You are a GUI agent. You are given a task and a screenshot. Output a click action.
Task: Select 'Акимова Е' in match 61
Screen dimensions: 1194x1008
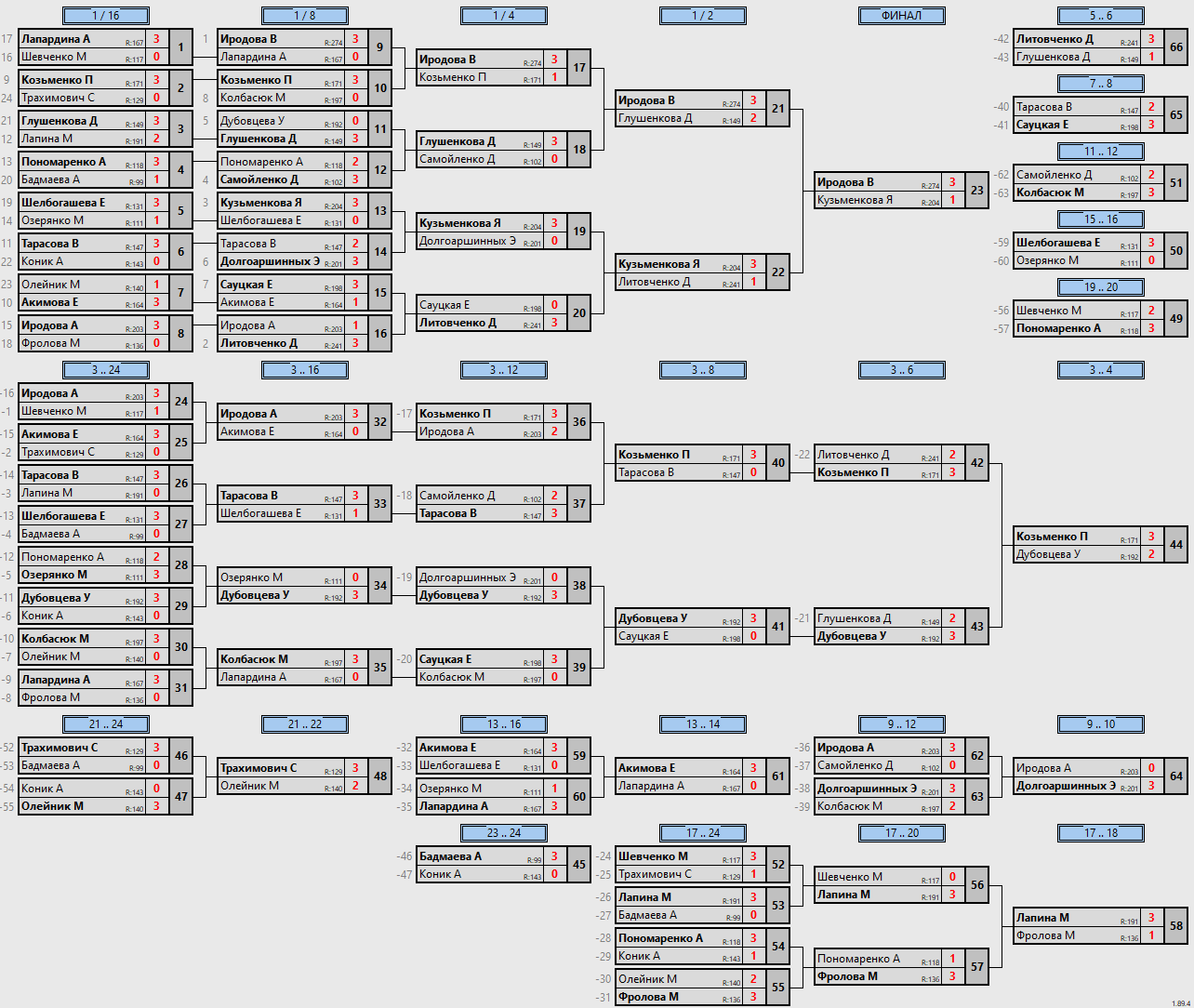pos(646,768)
